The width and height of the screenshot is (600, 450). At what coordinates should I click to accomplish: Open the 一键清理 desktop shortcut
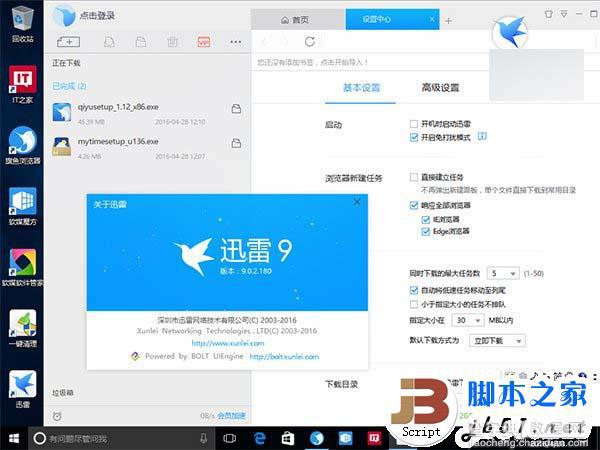(x=23, y=328)
